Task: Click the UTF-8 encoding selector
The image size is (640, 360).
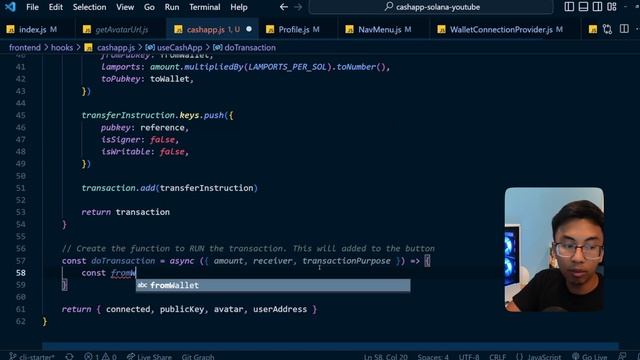Action: [x=469, y=356]
